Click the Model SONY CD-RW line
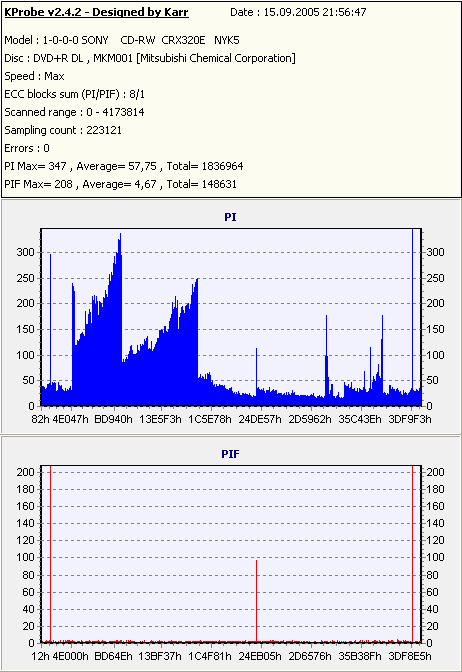 pyautogui.click(x=122, y=40)
